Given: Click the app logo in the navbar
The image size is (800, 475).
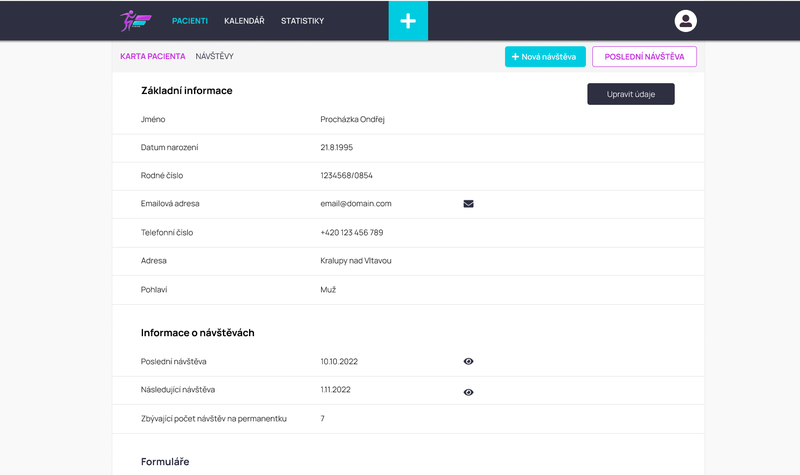Looking at the screenshot, I should pos(135,20).
